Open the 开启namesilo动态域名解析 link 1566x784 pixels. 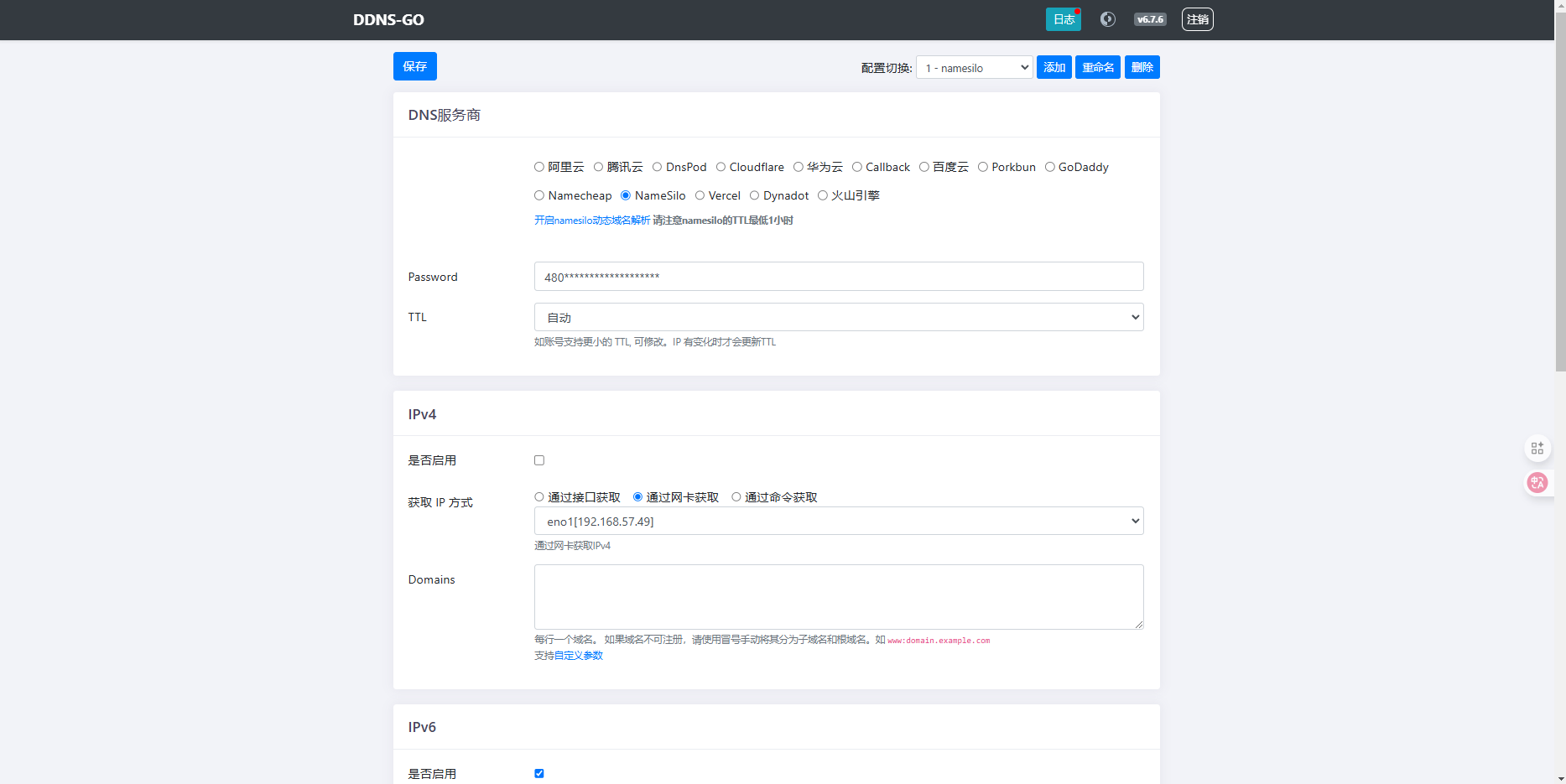coord(591,221)
